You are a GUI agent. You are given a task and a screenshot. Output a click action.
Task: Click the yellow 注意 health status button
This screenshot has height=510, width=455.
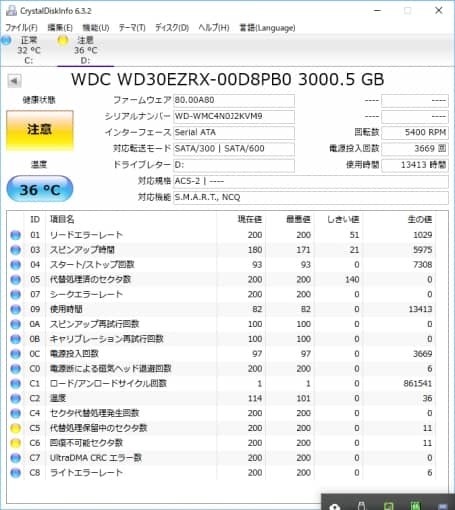click(x=40, y=130)
